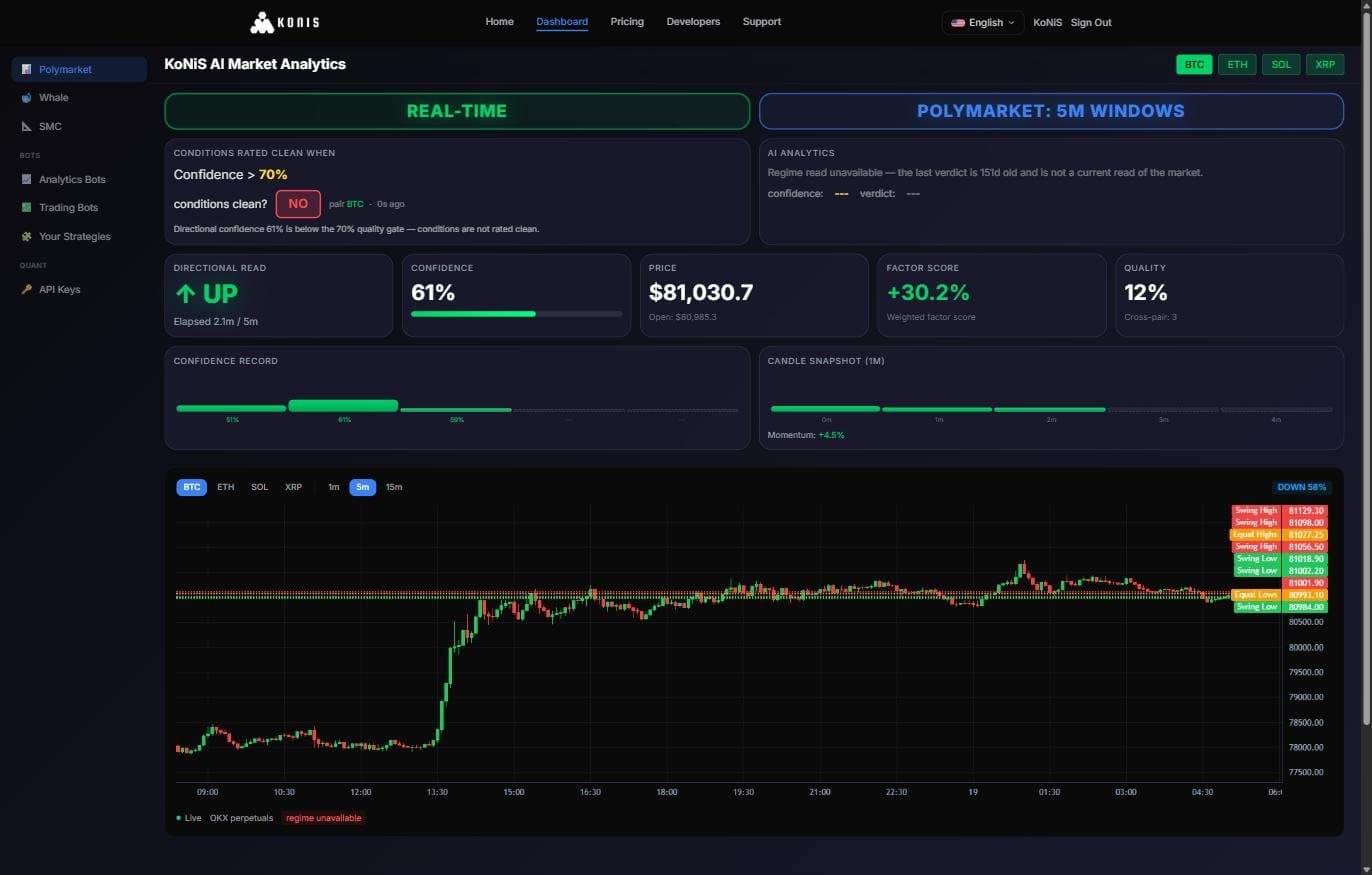1372x875 pixels.
Task: Switch chart pair to XRP
Action: [293, 487]
